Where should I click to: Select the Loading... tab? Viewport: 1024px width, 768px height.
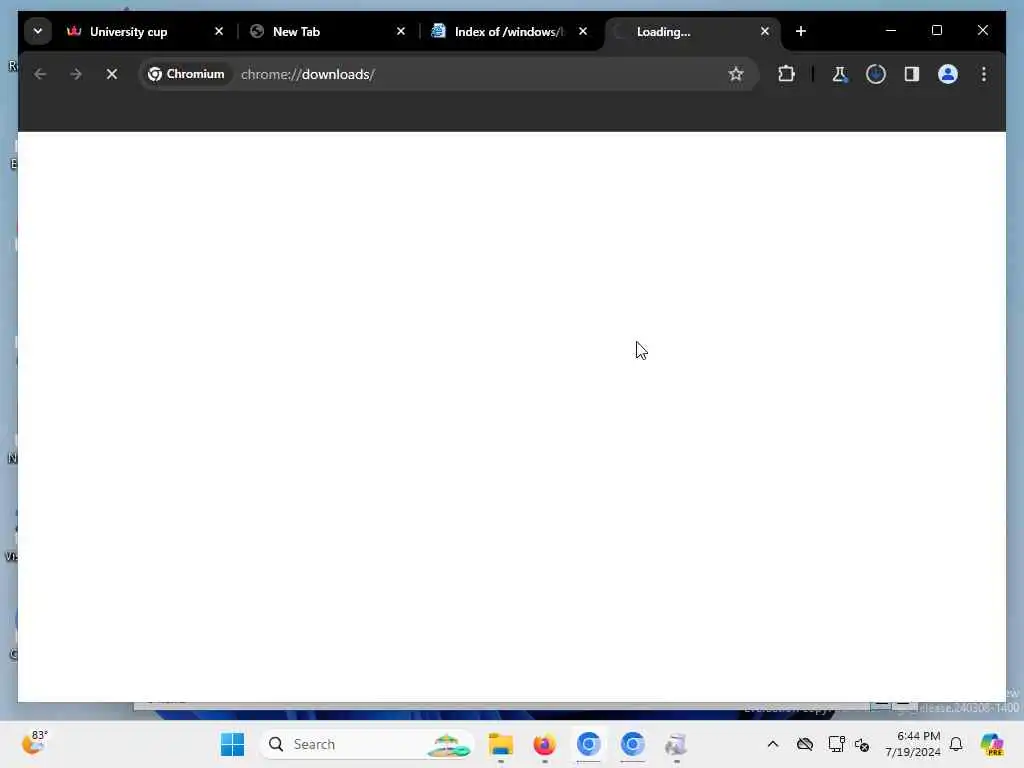coord(692,31)
